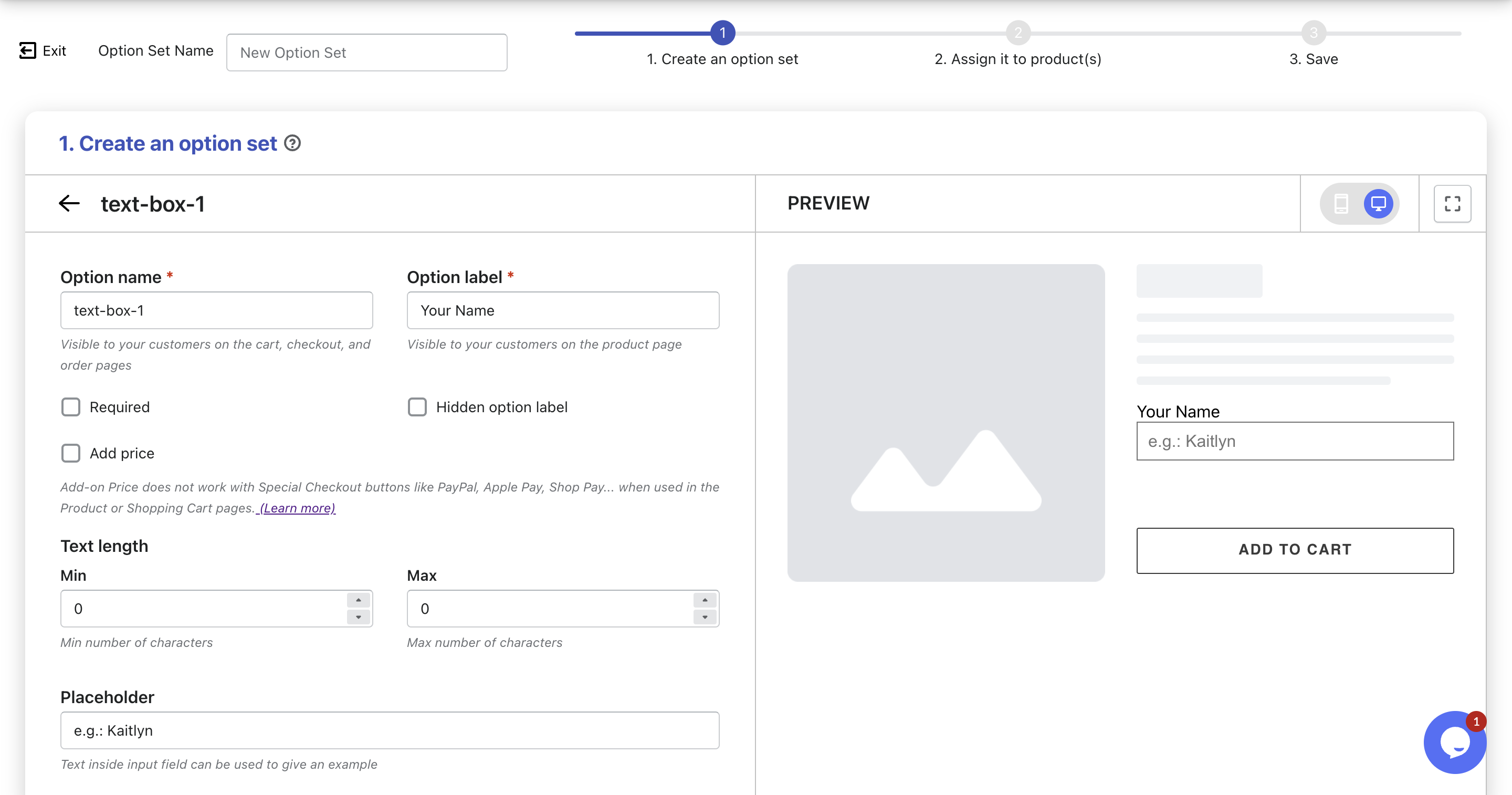Click the back arrow beside text-box-1
1512x795 pixels.
click(69, 204)
